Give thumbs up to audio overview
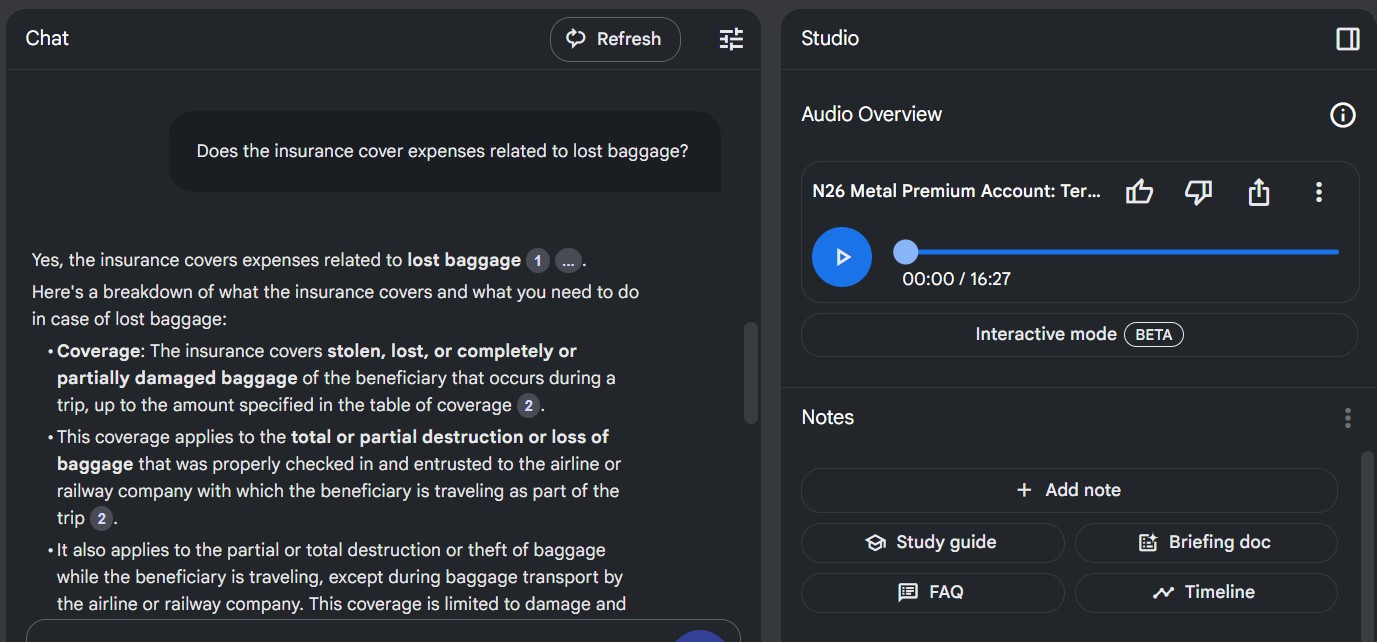 click(x=1139, y=192)
